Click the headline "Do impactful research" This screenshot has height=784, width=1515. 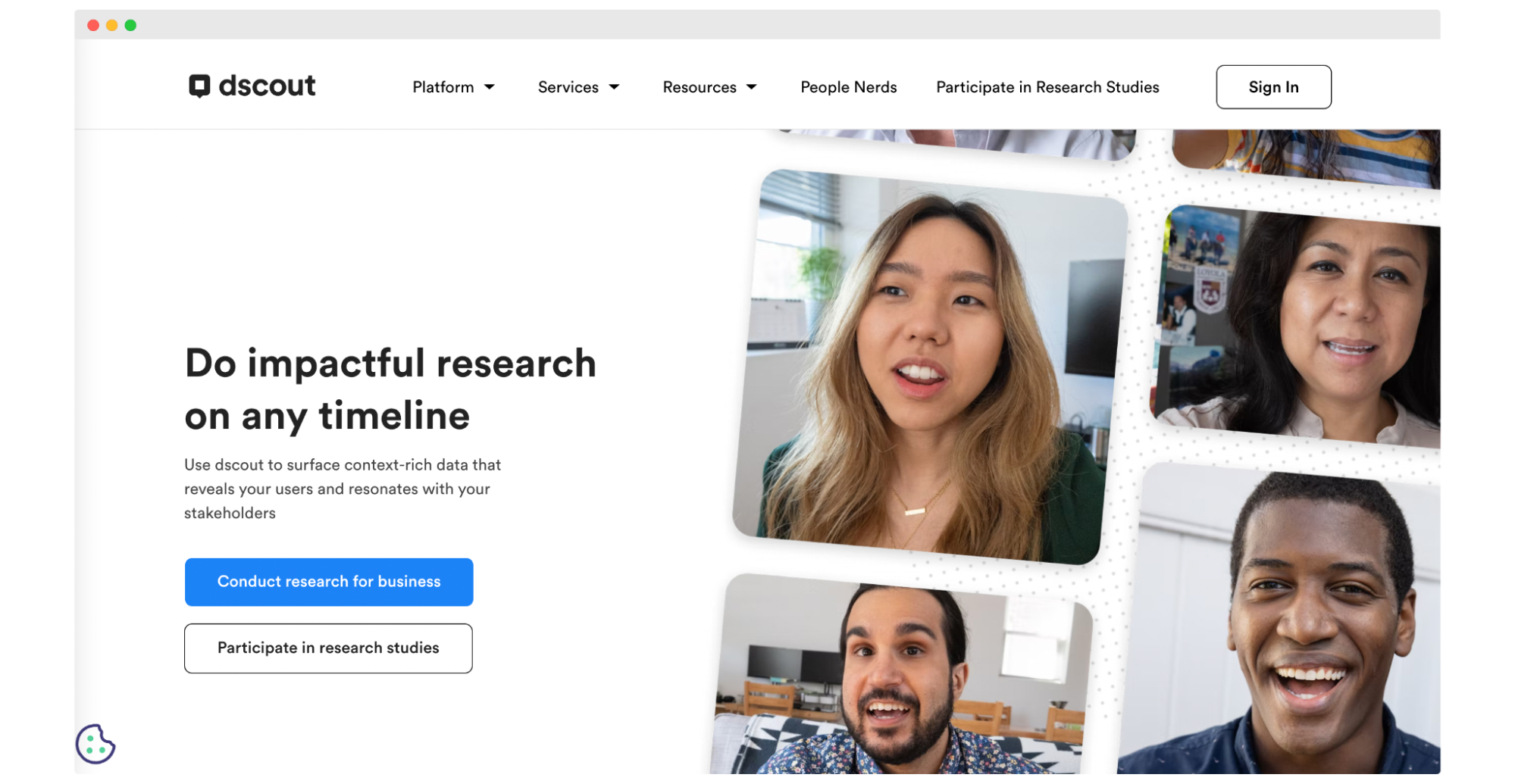[x=390, y=363]
